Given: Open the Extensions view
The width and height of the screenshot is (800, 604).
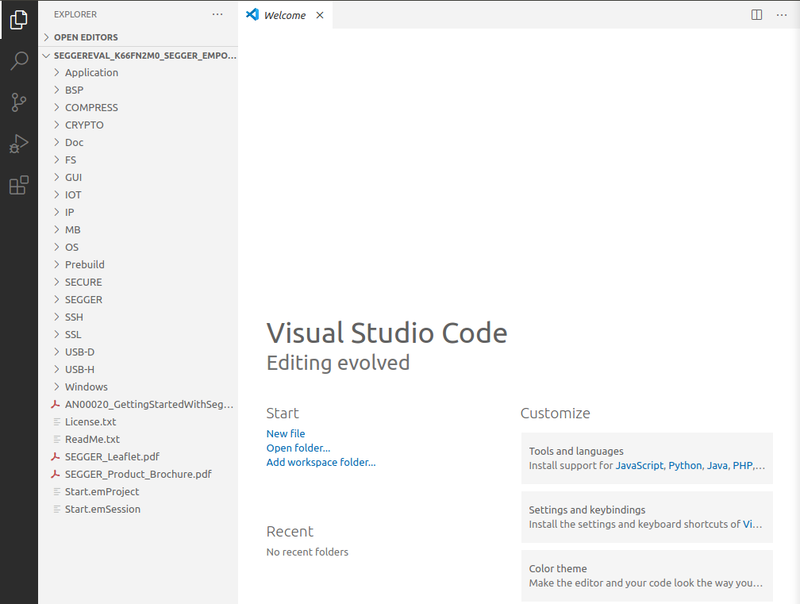Looking at the screenshot, I should pos(18,184).
